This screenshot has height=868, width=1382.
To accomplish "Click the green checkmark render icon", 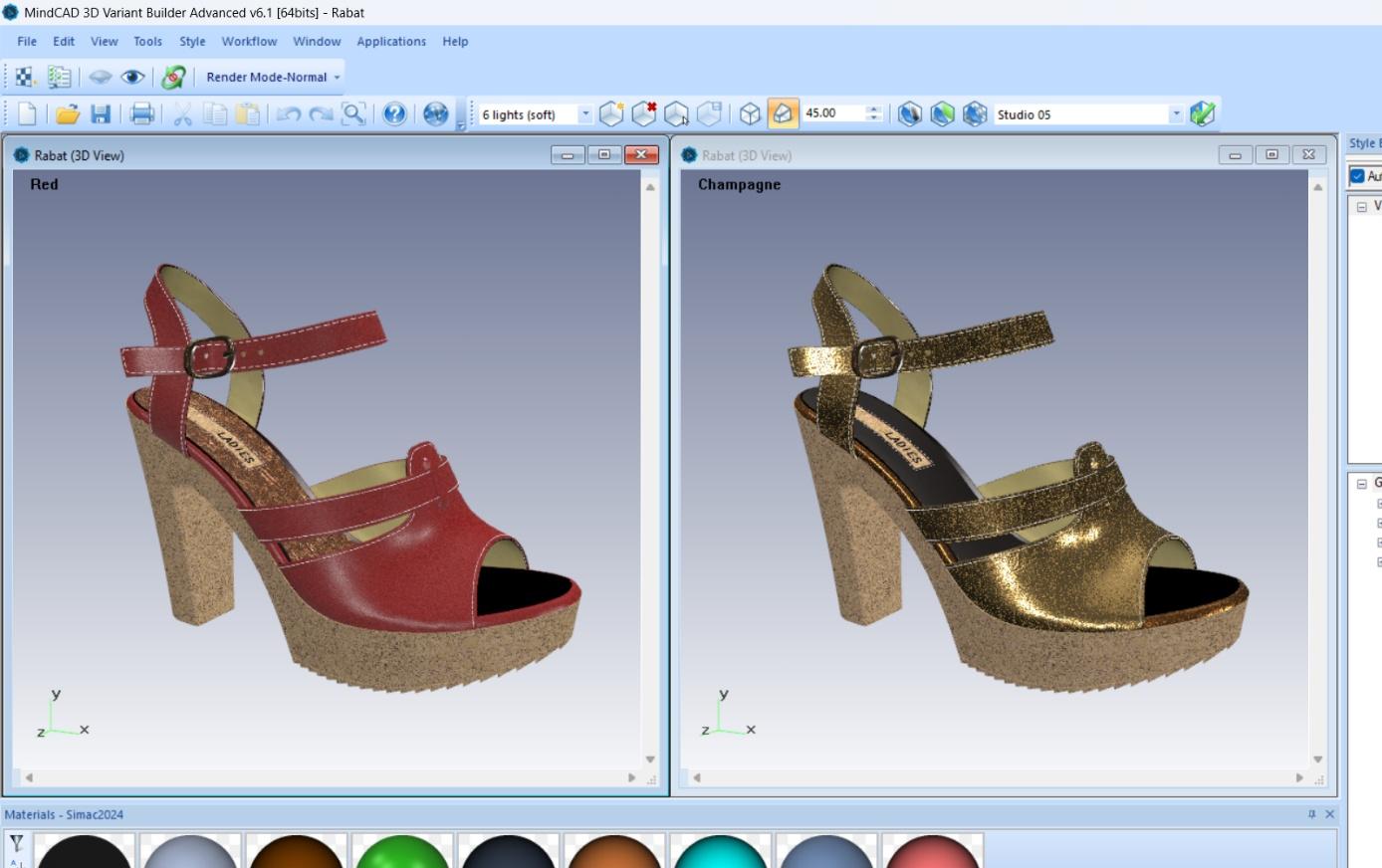I will coord(1202,113).
